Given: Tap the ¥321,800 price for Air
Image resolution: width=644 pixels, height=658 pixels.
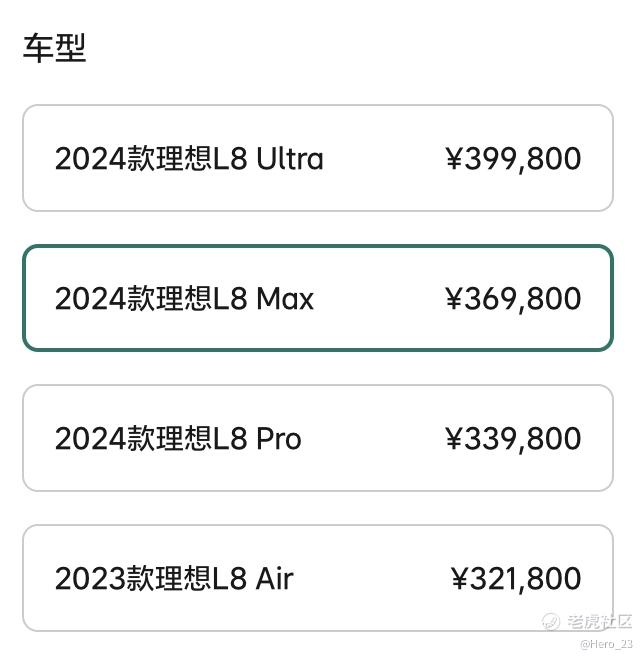Looking at the screenshot, I should click(516, 579).
